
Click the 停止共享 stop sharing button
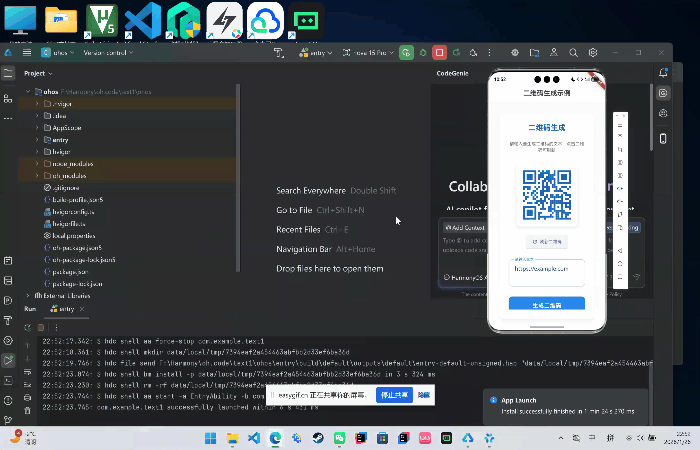[394, 395]
